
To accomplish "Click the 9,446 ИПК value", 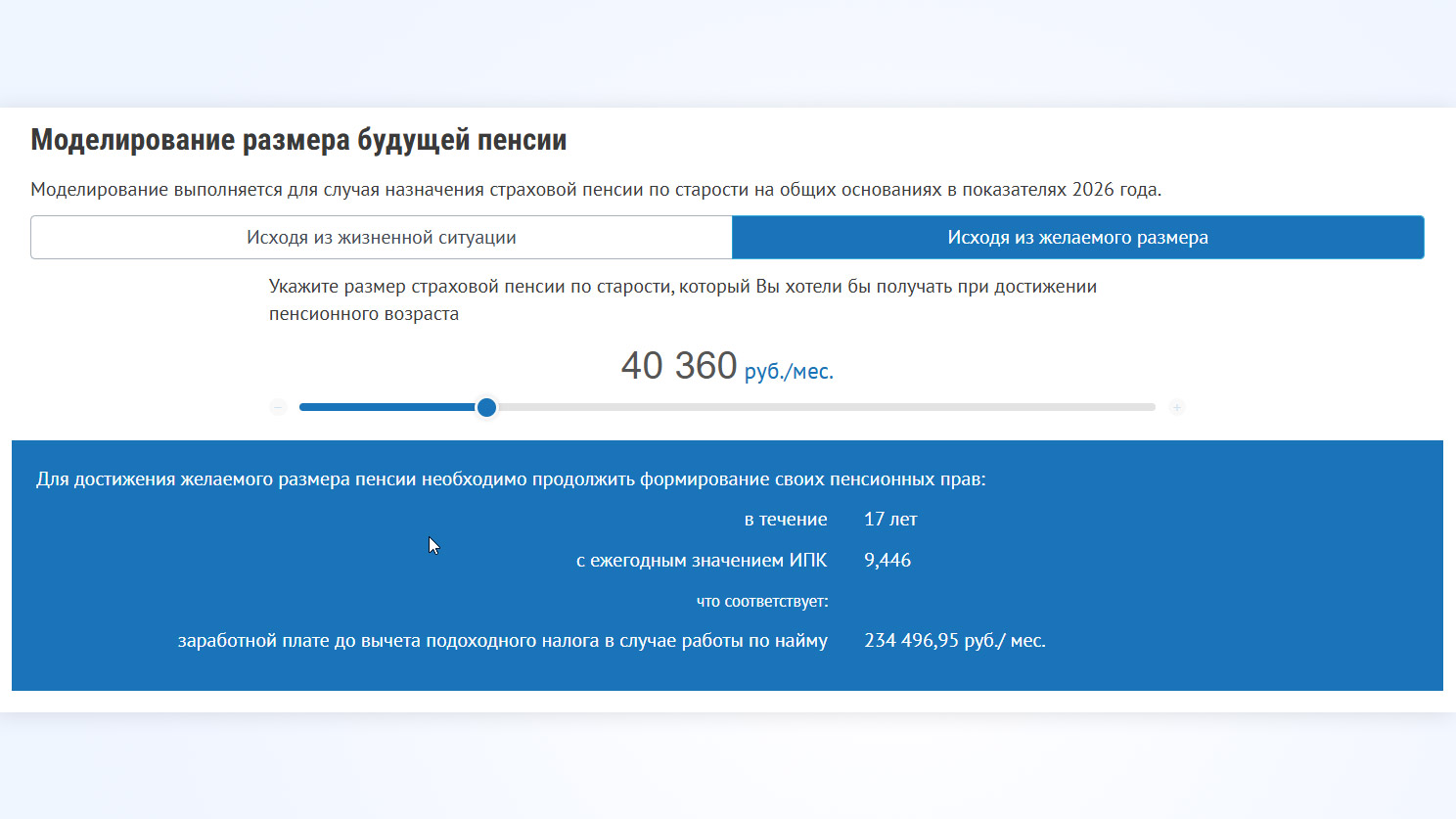I will tap(887, 561).
